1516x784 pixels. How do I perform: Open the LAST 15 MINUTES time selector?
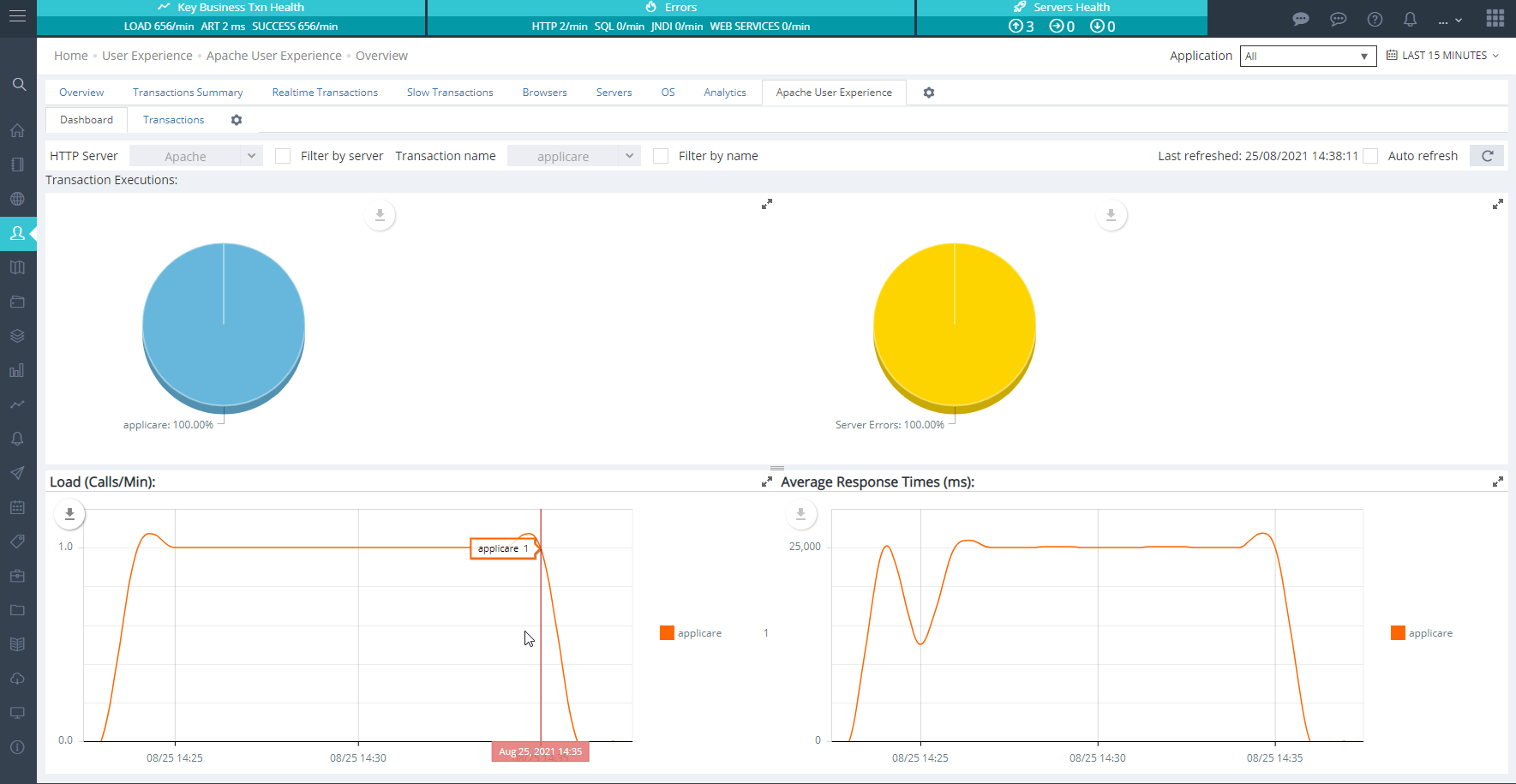[x=1443, y=56]
